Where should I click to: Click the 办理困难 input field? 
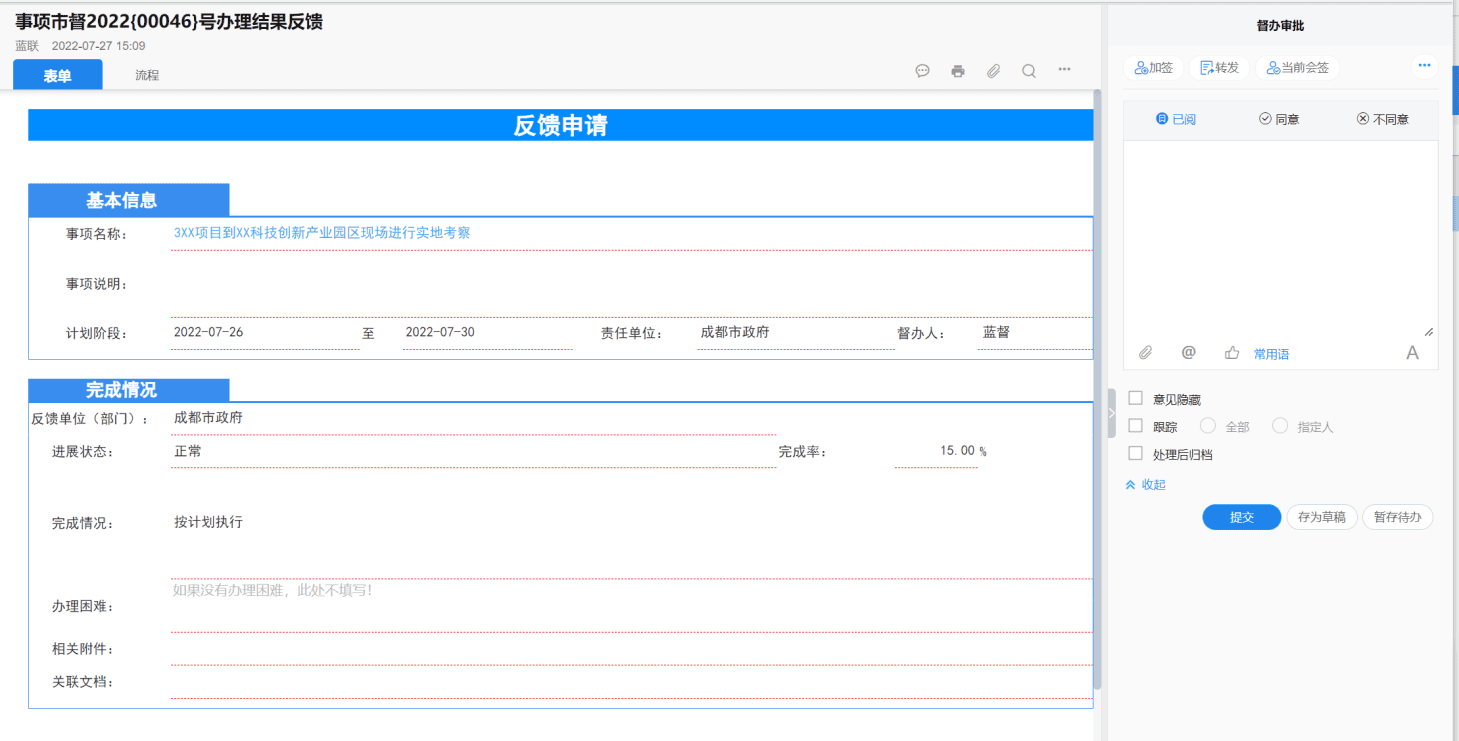point(632,606)
